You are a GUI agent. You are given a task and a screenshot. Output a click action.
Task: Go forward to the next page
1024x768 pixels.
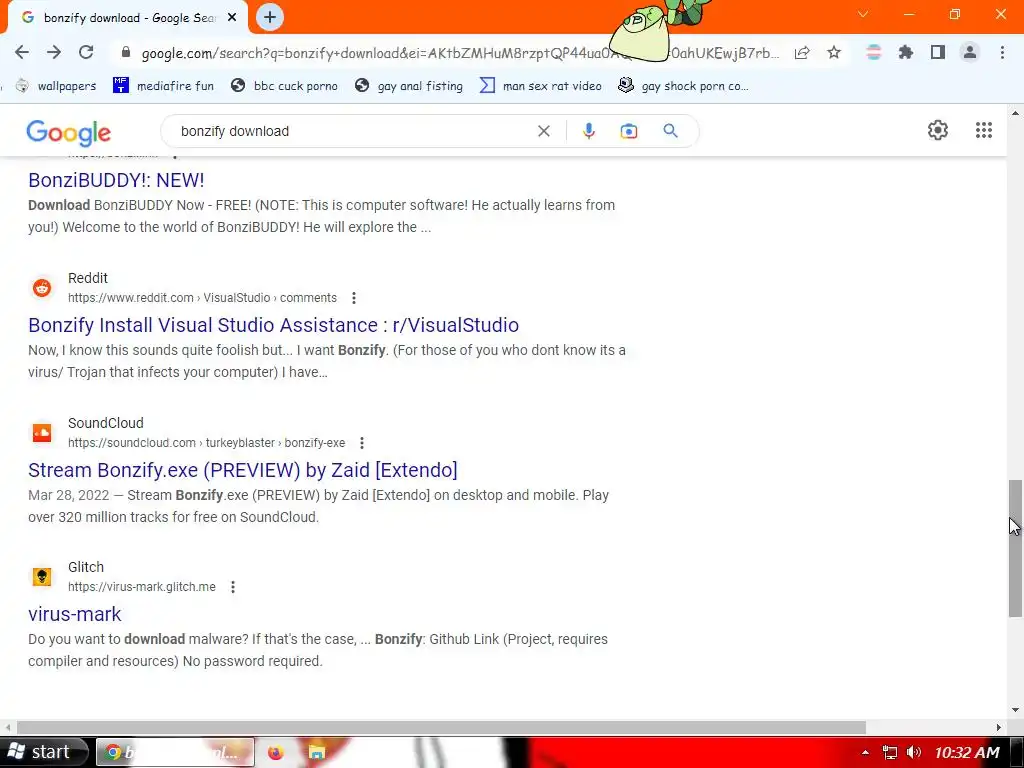click(x=54, y=53)
